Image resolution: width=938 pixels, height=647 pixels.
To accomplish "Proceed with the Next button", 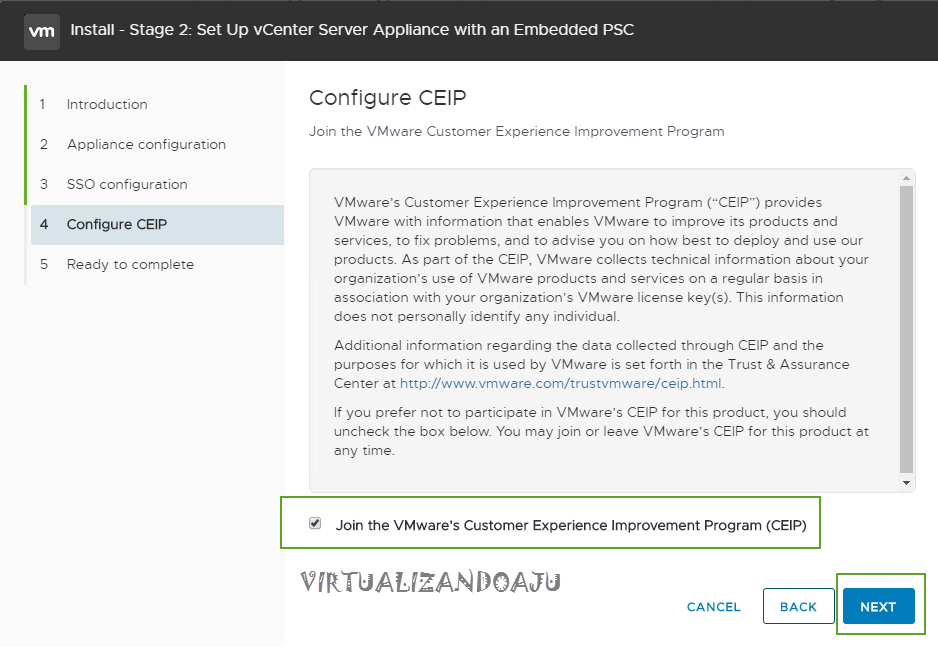I will point(878,606).
